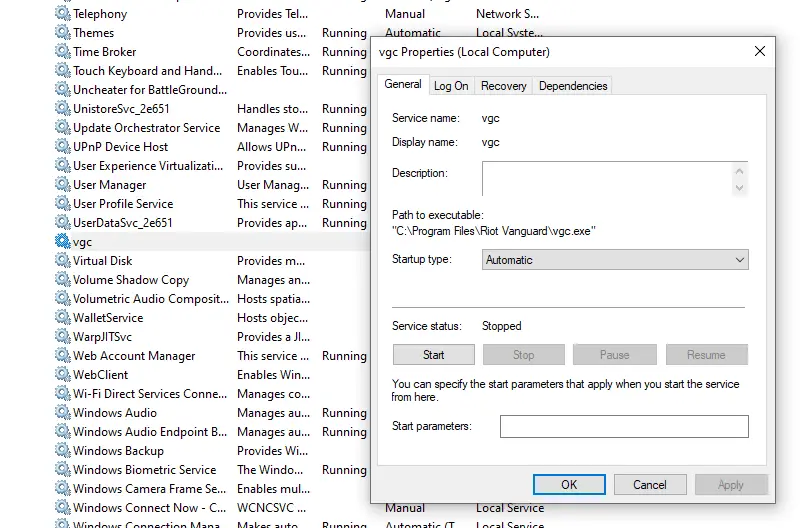Click the vgc.exe executable path text
Screen dimensions: 803x528
pos(494,231)
